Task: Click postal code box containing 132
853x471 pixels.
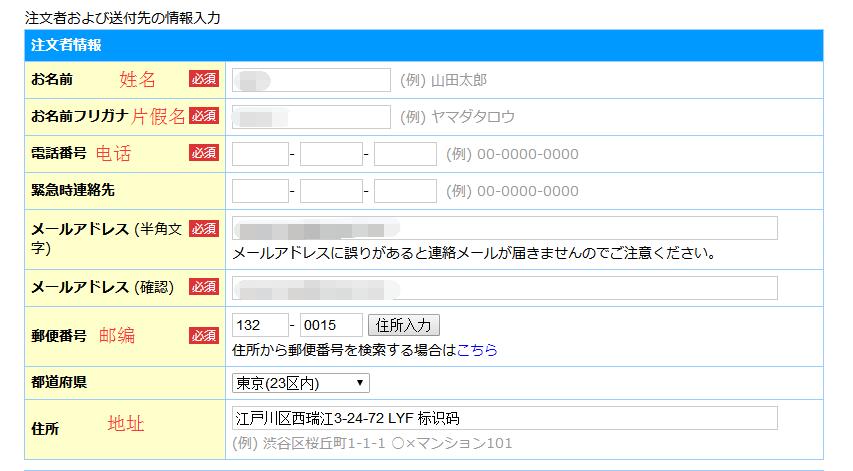Action: pyautogui.click(x=260, y=325)
